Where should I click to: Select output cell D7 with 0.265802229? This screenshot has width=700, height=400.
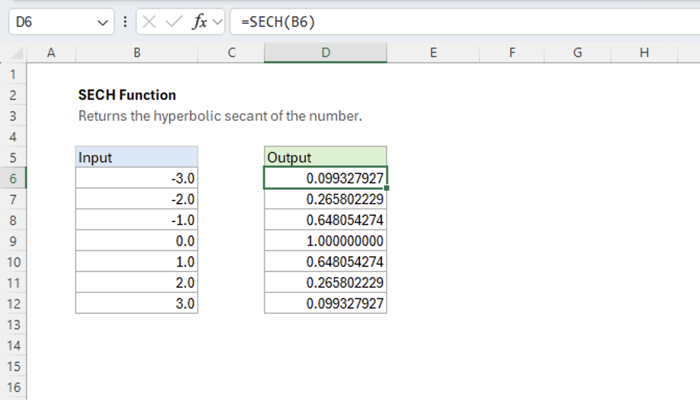325,199
